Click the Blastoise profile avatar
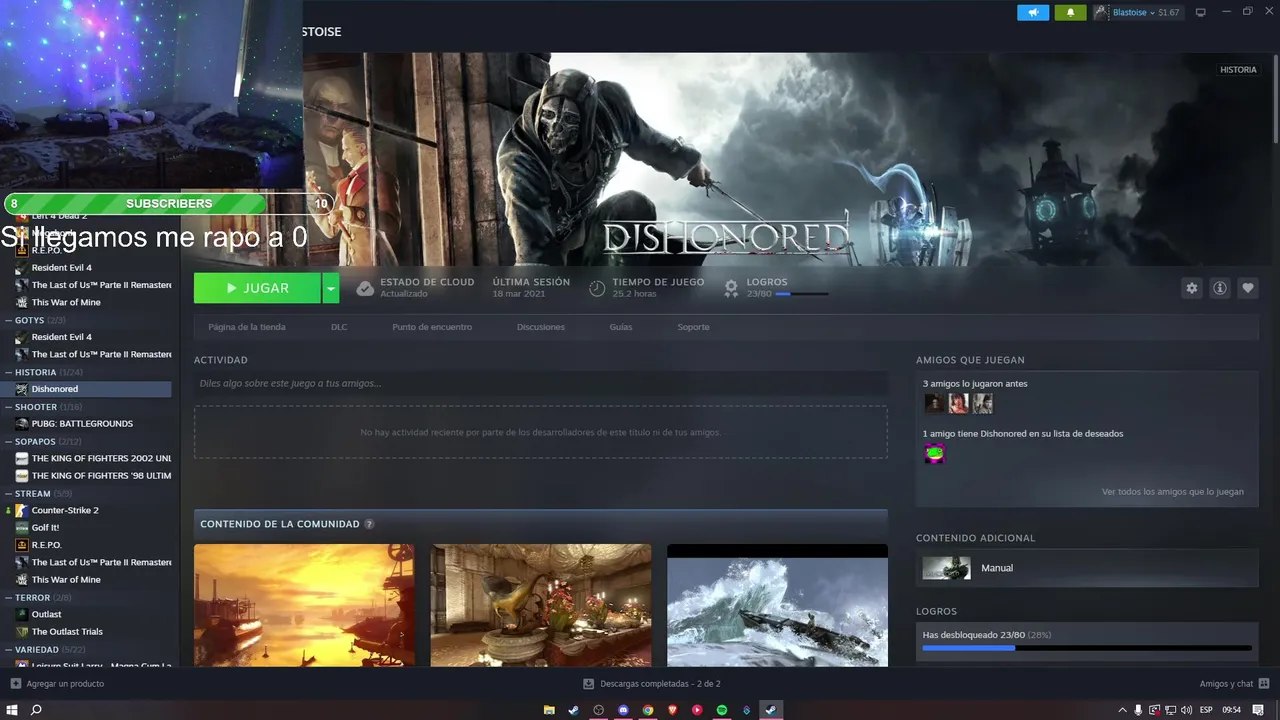Image resolution: width=1280 pixels, height=720 pixels. point(1101,12)
